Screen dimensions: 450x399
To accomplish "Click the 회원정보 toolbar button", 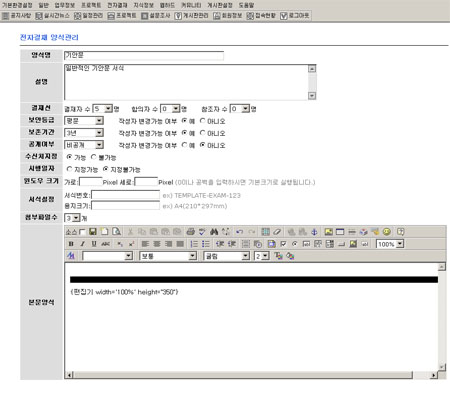I will pyautogui.click(x=228, y=16).
